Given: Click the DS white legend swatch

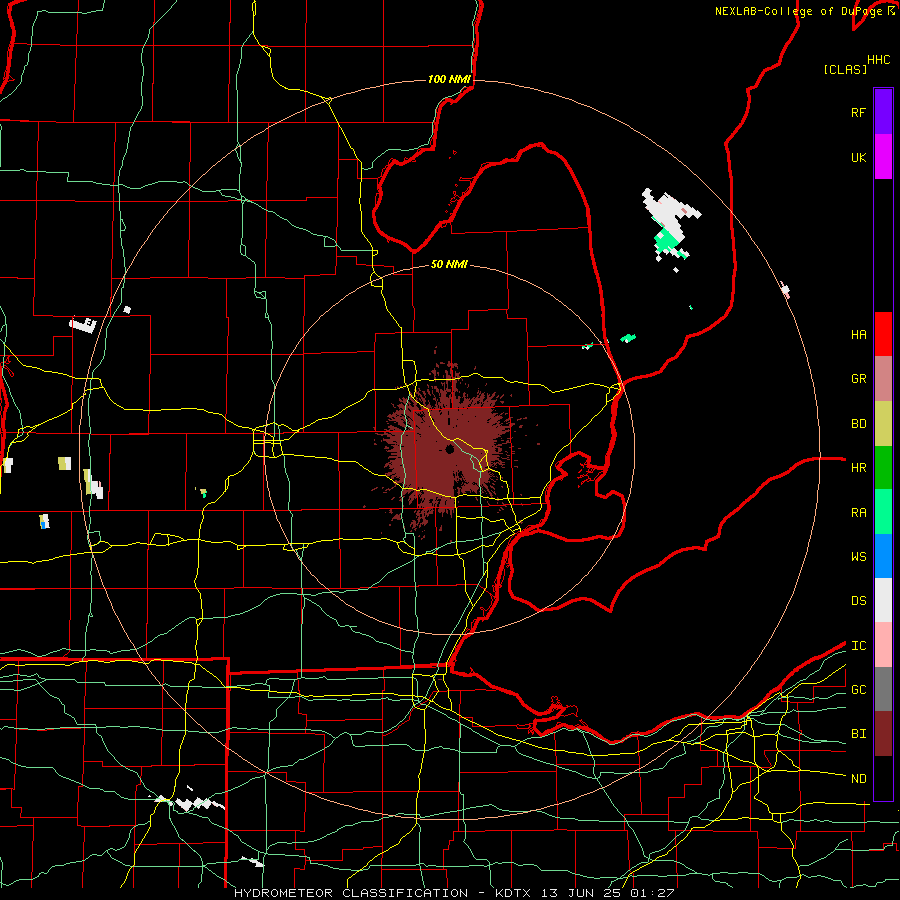Looking at the screenshot, I should pyautogui.click(x=883, y=600).
